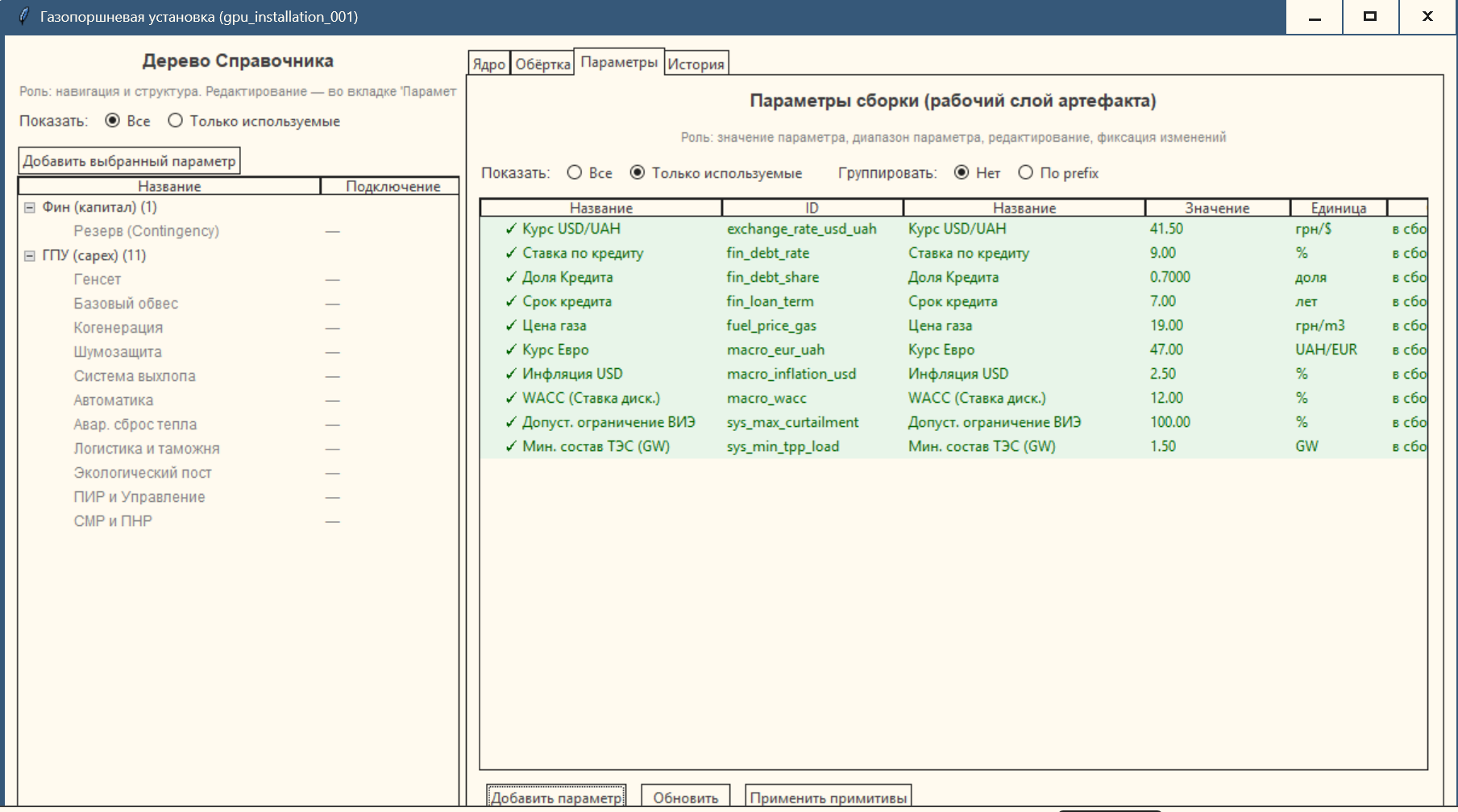1458x812 pixels.
Task: Select 'Только используемые' in the left tree panel
Action: click(x=176, y=121)
